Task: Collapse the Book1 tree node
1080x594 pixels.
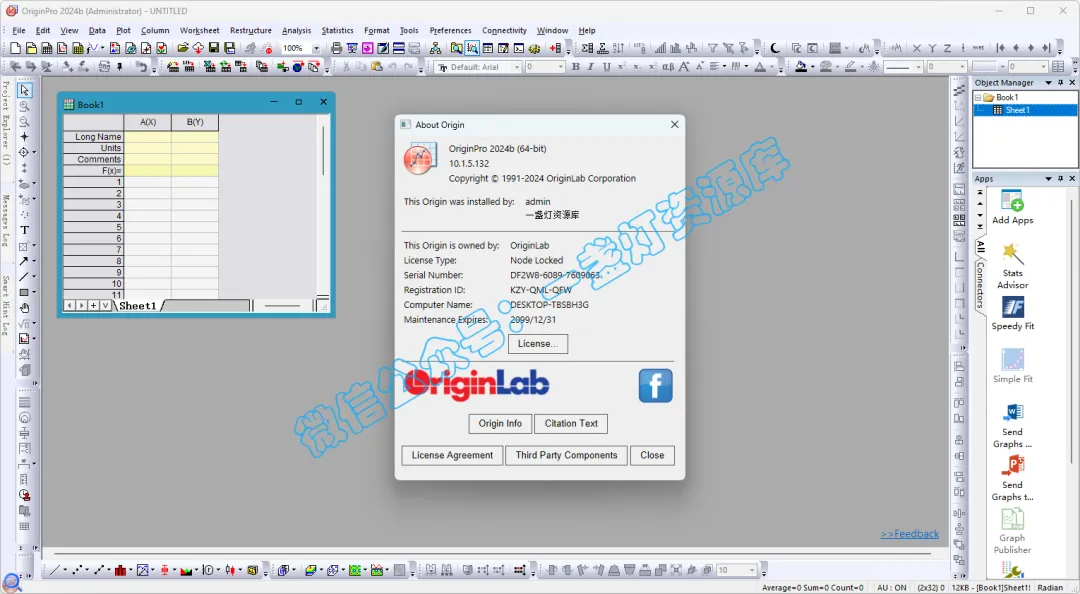Action: tap(978, 98)
